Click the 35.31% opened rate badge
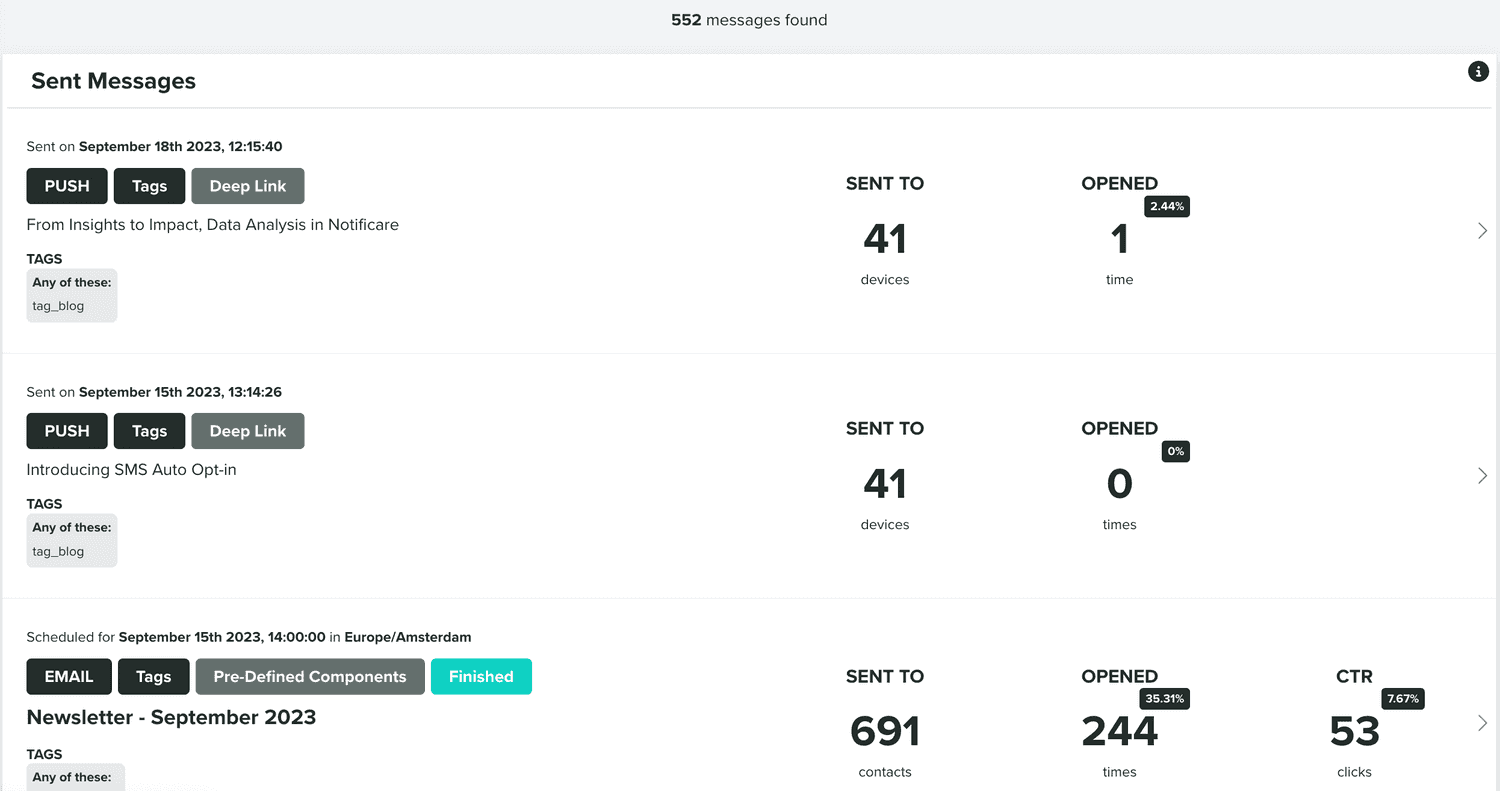This screenshot has height=791, width=1500. click(1165, 698)
